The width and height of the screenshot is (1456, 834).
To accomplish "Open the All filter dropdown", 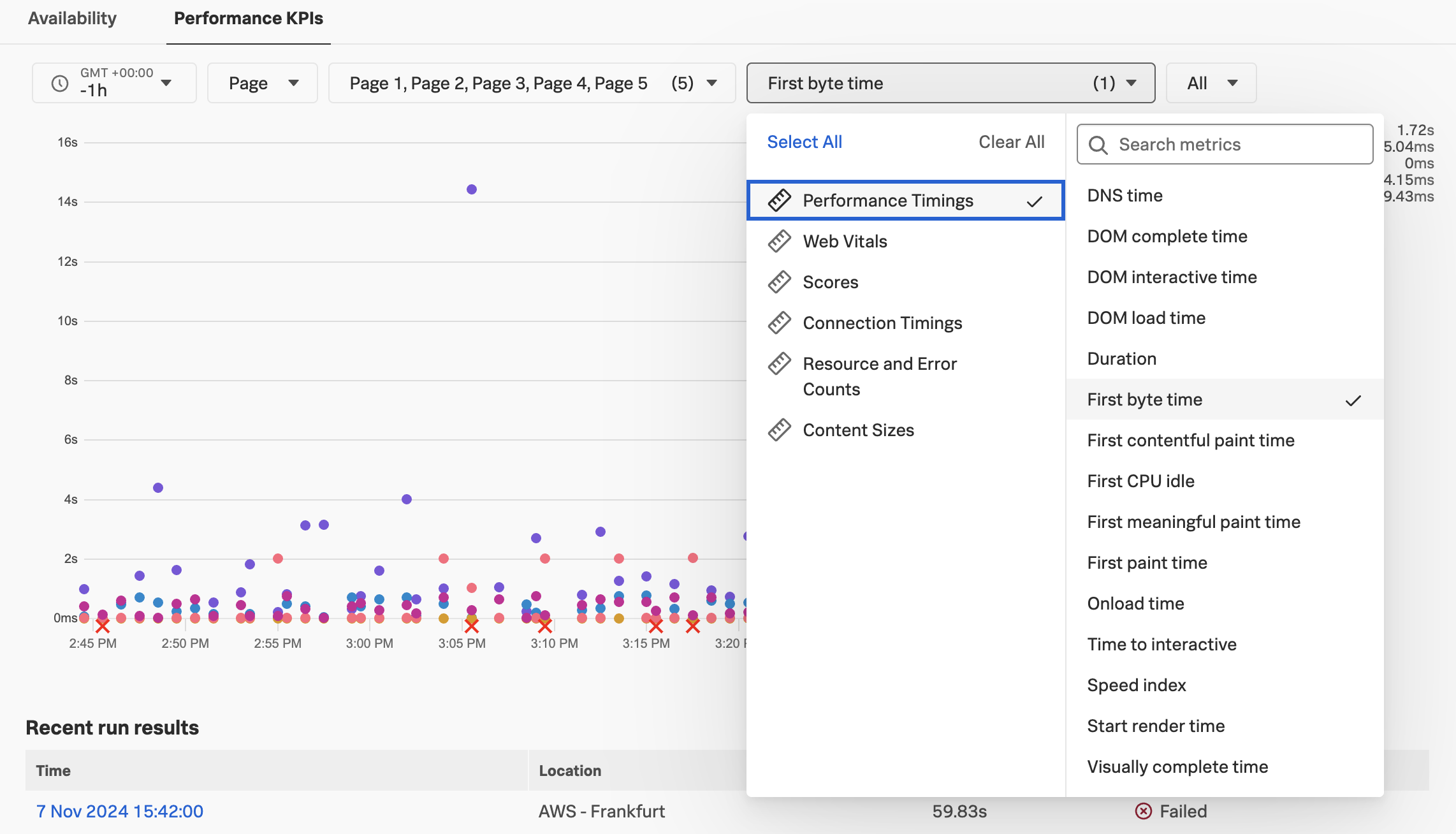I will pyautogui.click(x=1211, y=84).
